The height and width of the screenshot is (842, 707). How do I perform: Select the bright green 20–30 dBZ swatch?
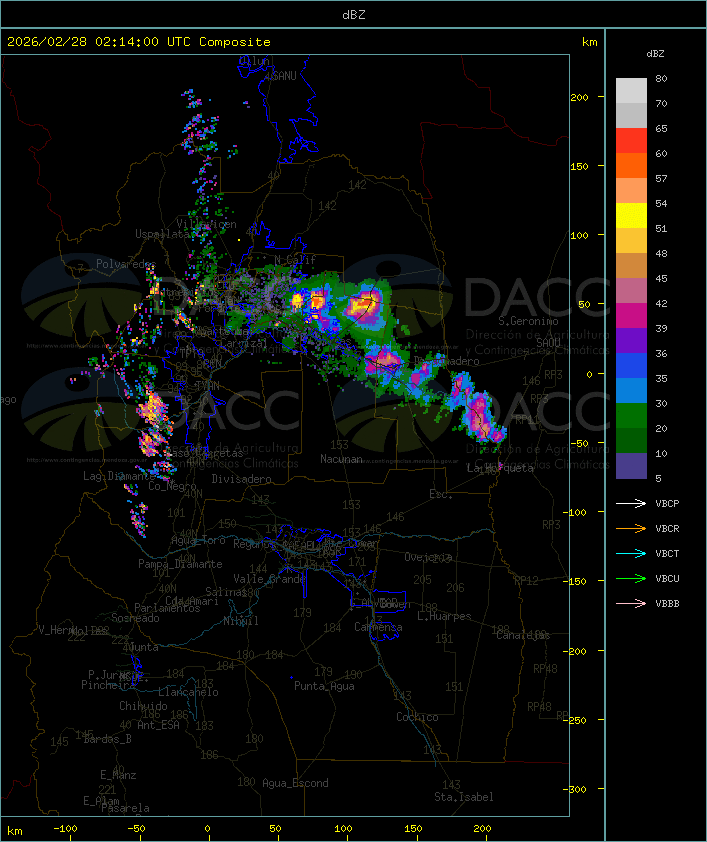tap(631, 415)
